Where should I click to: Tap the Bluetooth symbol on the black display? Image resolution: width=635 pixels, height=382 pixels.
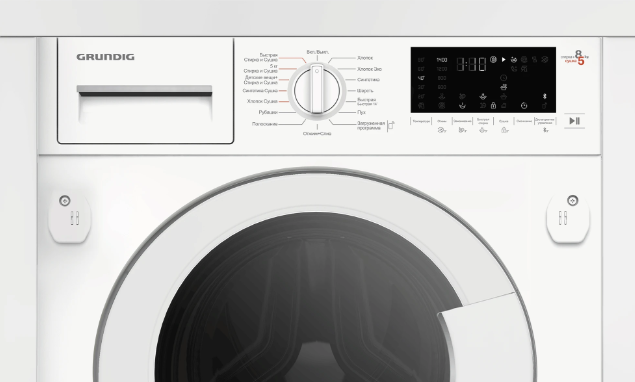click(545, 96)
